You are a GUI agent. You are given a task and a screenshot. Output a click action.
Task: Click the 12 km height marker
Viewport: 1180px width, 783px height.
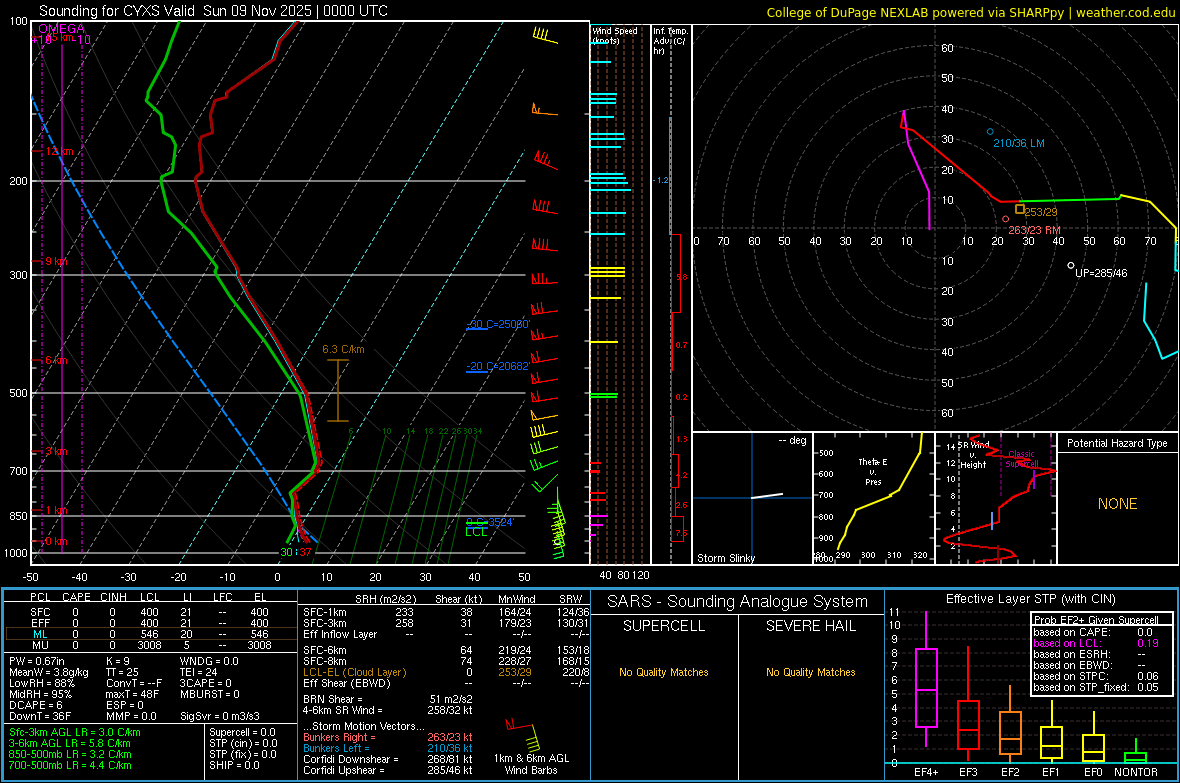pos(59,151)
